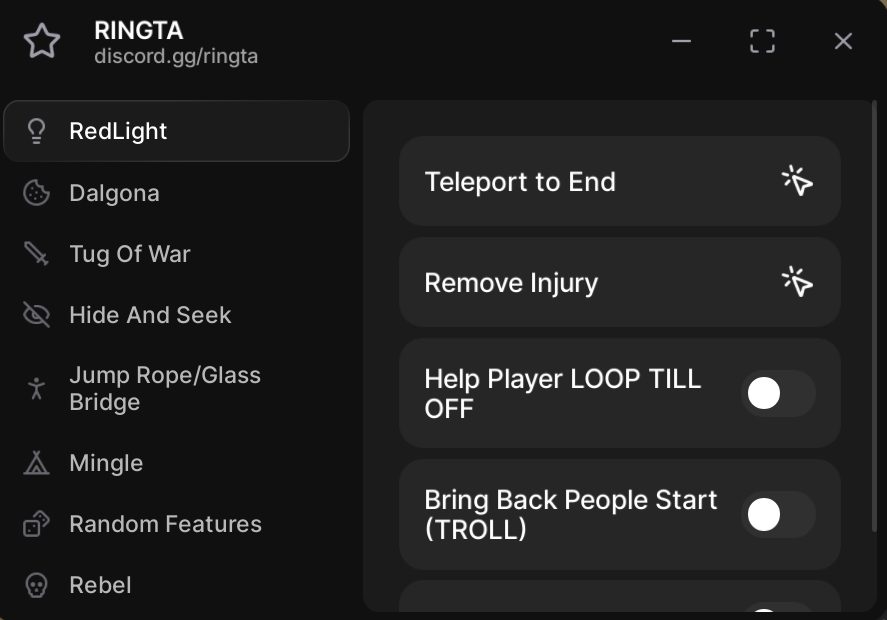The height and width of the screenshot is (620, 887).
Task: Toggle Help Player LOOP TILL OFF switch
Action: point(778,393)
